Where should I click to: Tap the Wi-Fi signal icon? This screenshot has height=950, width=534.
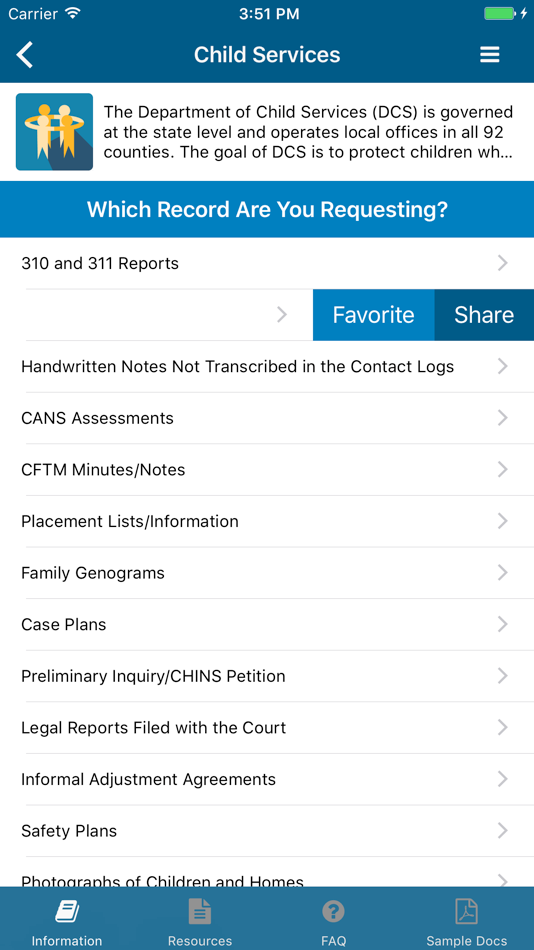pos(73,13)
